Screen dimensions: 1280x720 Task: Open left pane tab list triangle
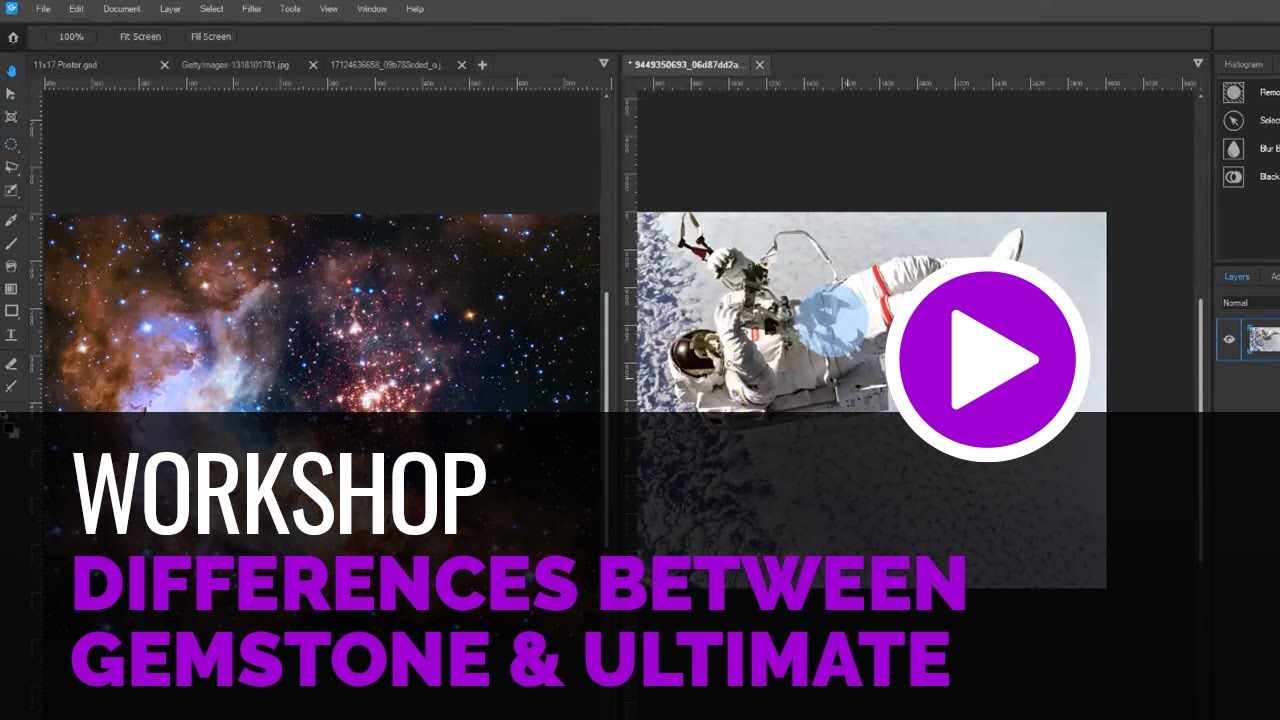(603, 63)
